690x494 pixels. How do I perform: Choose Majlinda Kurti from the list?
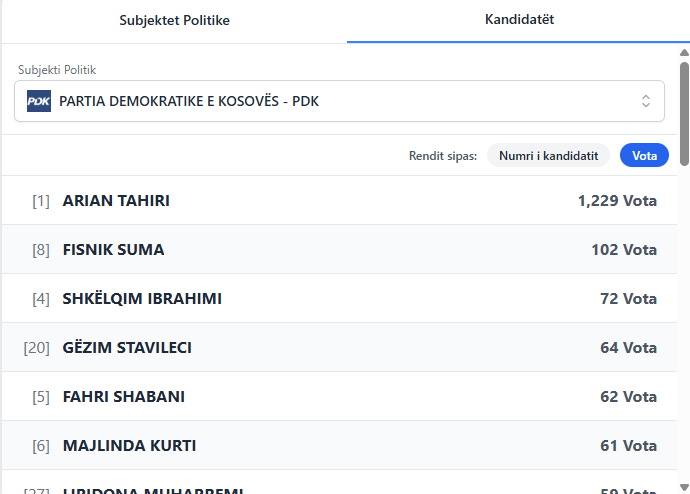pos(129,445)
